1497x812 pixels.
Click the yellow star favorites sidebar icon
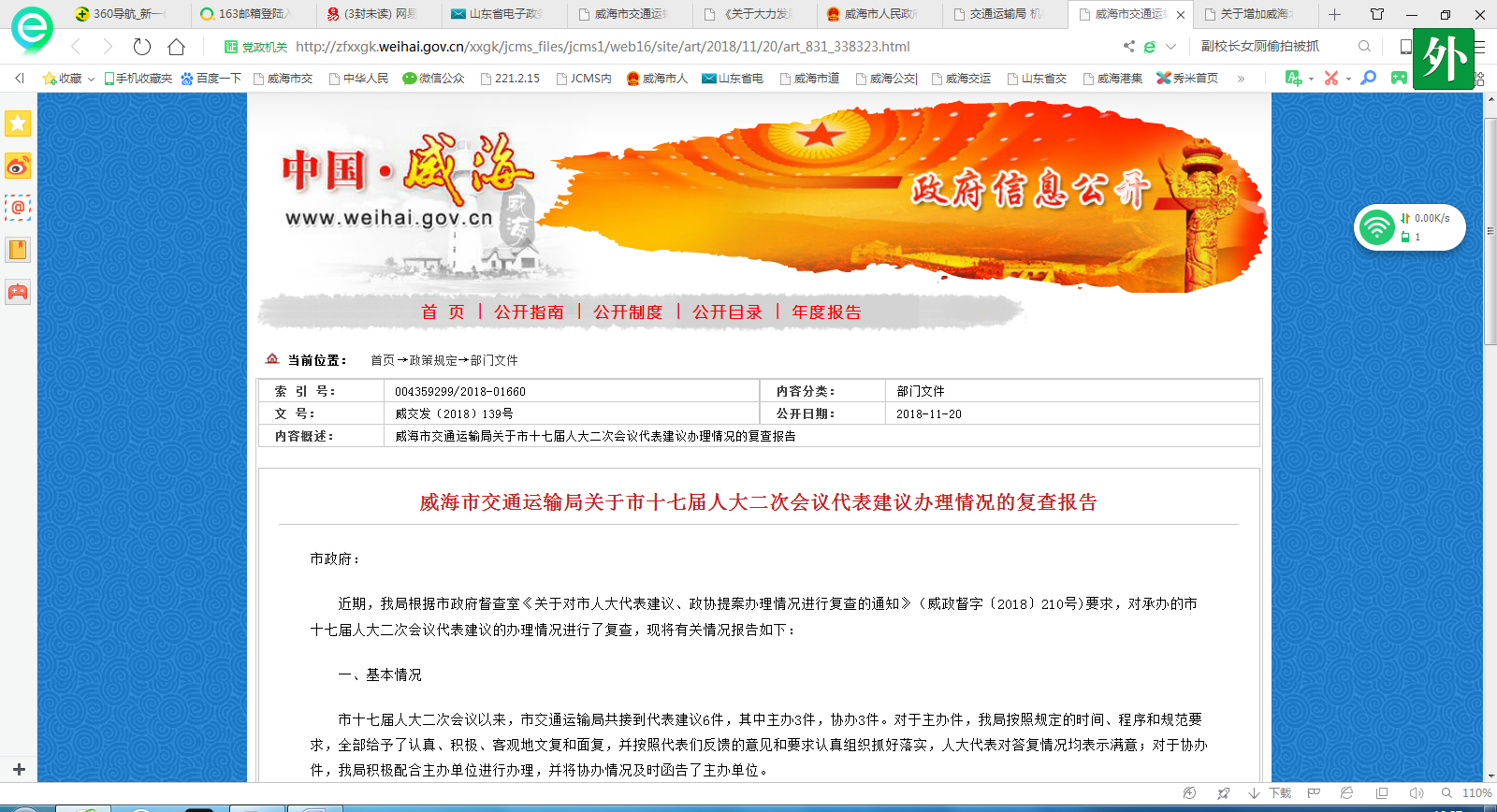(x=18, y=123)
